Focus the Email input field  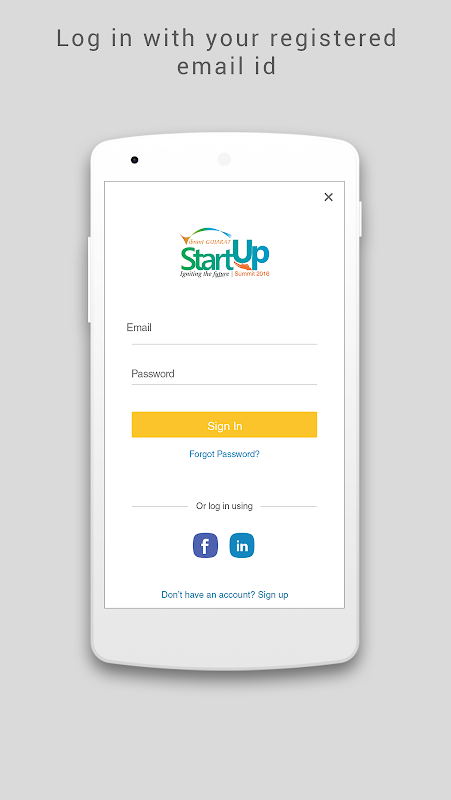[x=224, y=331]
